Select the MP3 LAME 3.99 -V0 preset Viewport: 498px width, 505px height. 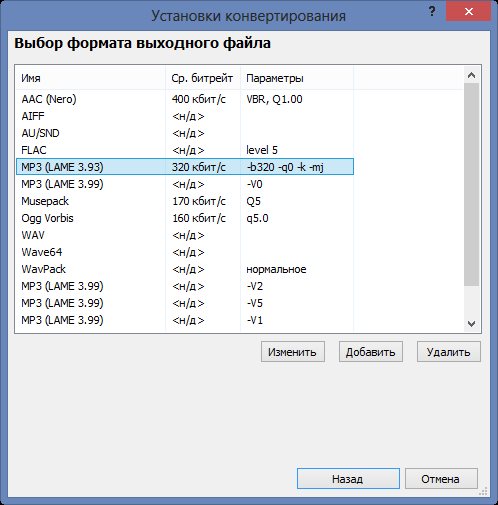[185, 184]
